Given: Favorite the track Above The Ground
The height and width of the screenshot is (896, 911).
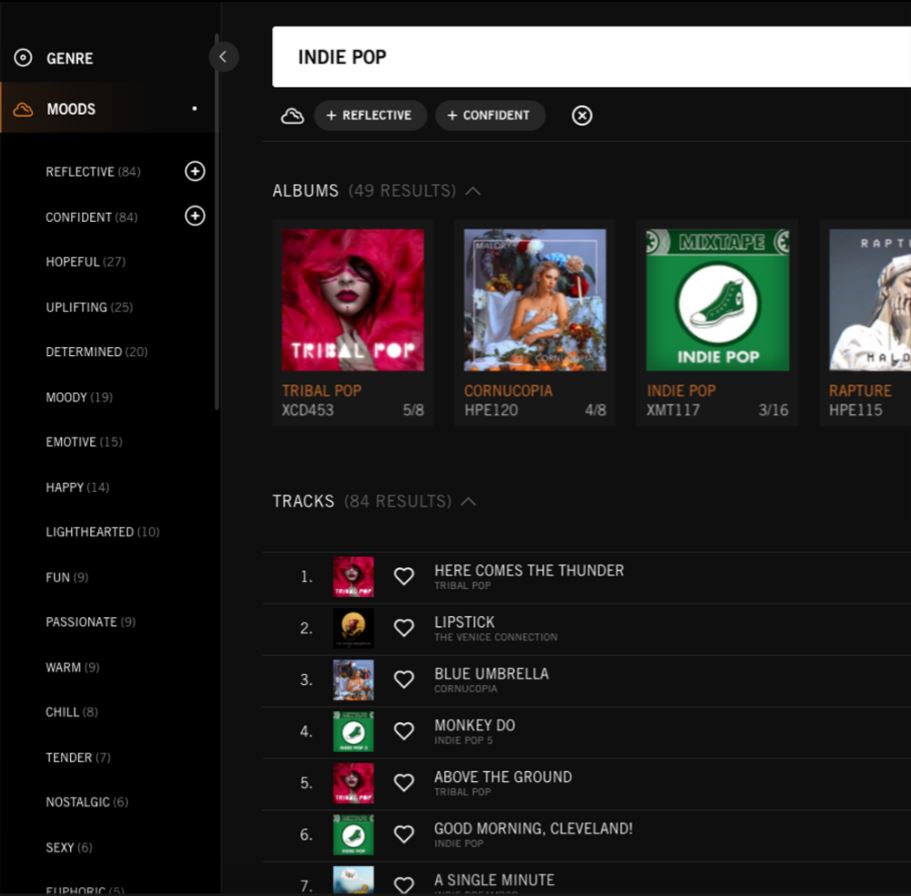Looking at the screenshot, I should (x=403, y=783).
